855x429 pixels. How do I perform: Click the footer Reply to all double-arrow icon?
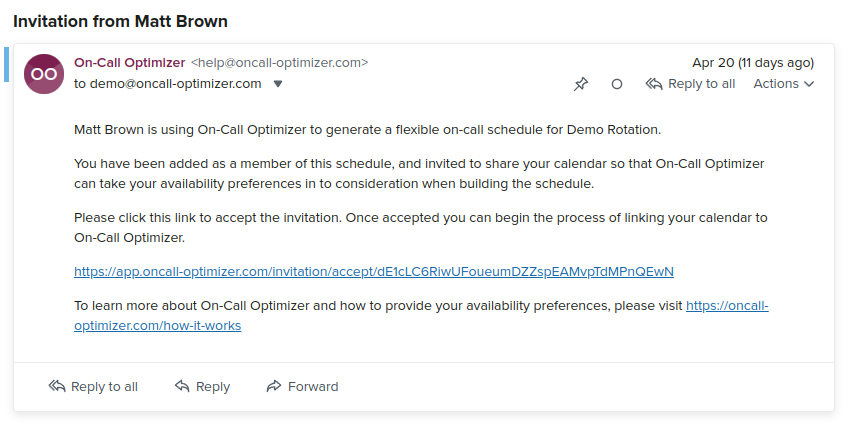click(57, 386)
